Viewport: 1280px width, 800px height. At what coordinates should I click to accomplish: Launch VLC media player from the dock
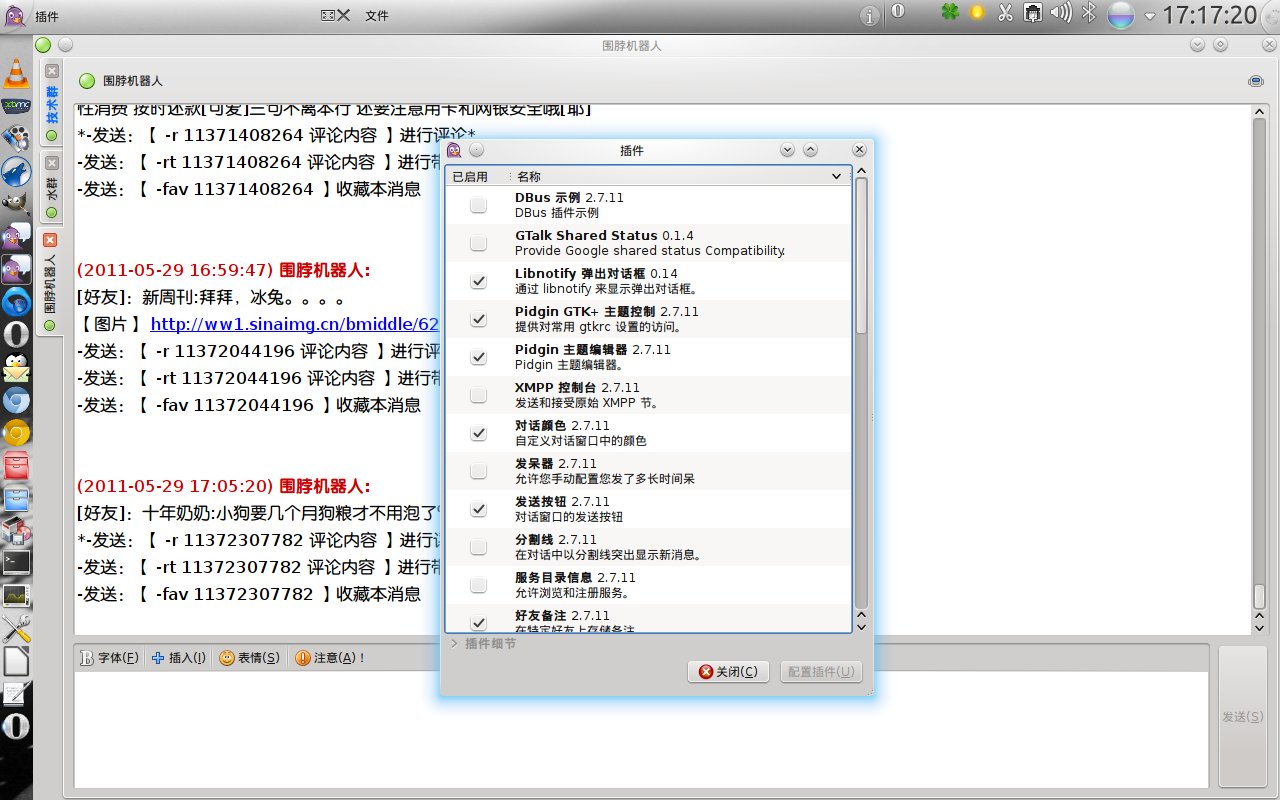click(x=16, y=73)
